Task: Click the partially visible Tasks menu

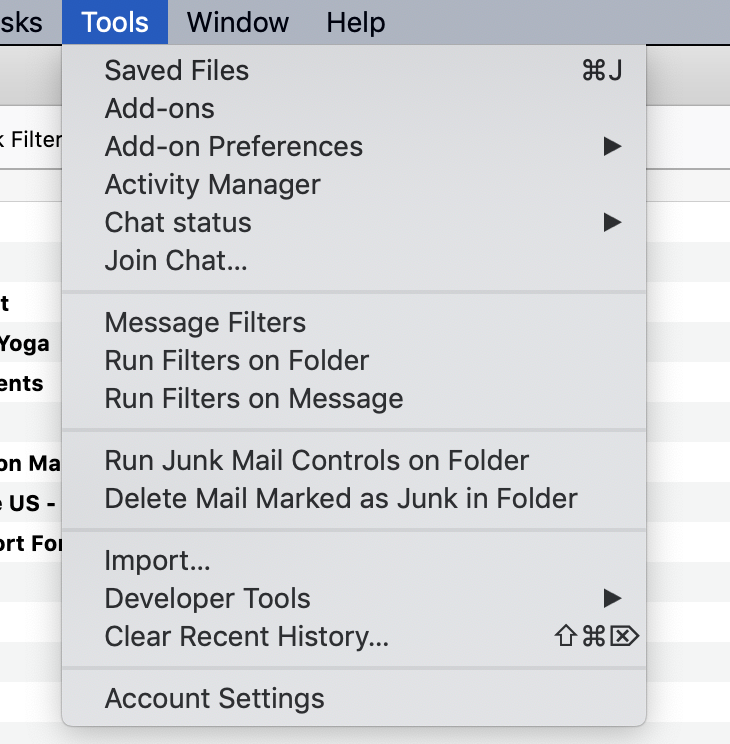Action: [22, 22]
